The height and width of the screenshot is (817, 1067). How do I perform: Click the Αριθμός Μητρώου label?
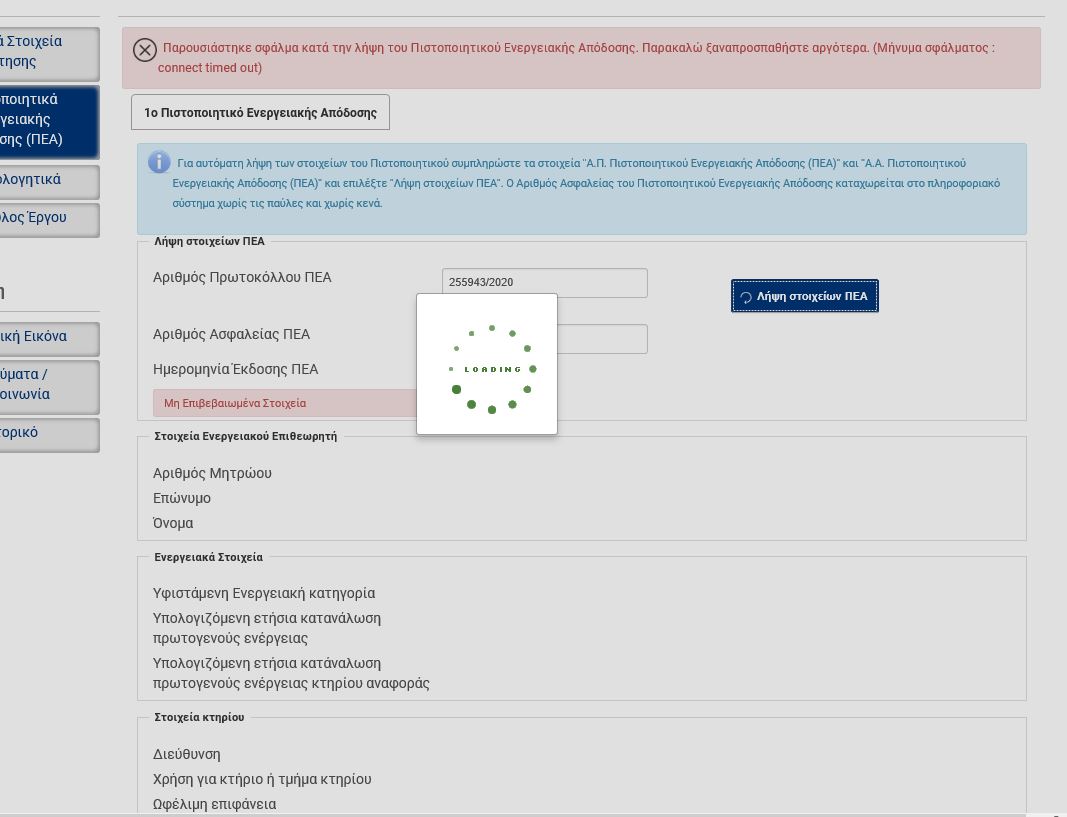tap(212, 473)
